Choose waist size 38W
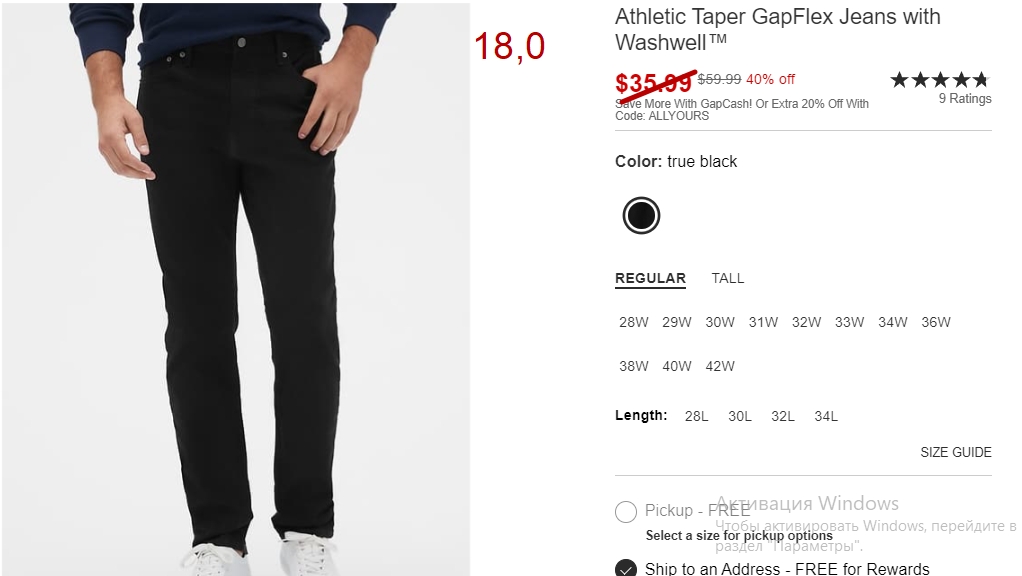1022x576 pixels. (634, 366)
